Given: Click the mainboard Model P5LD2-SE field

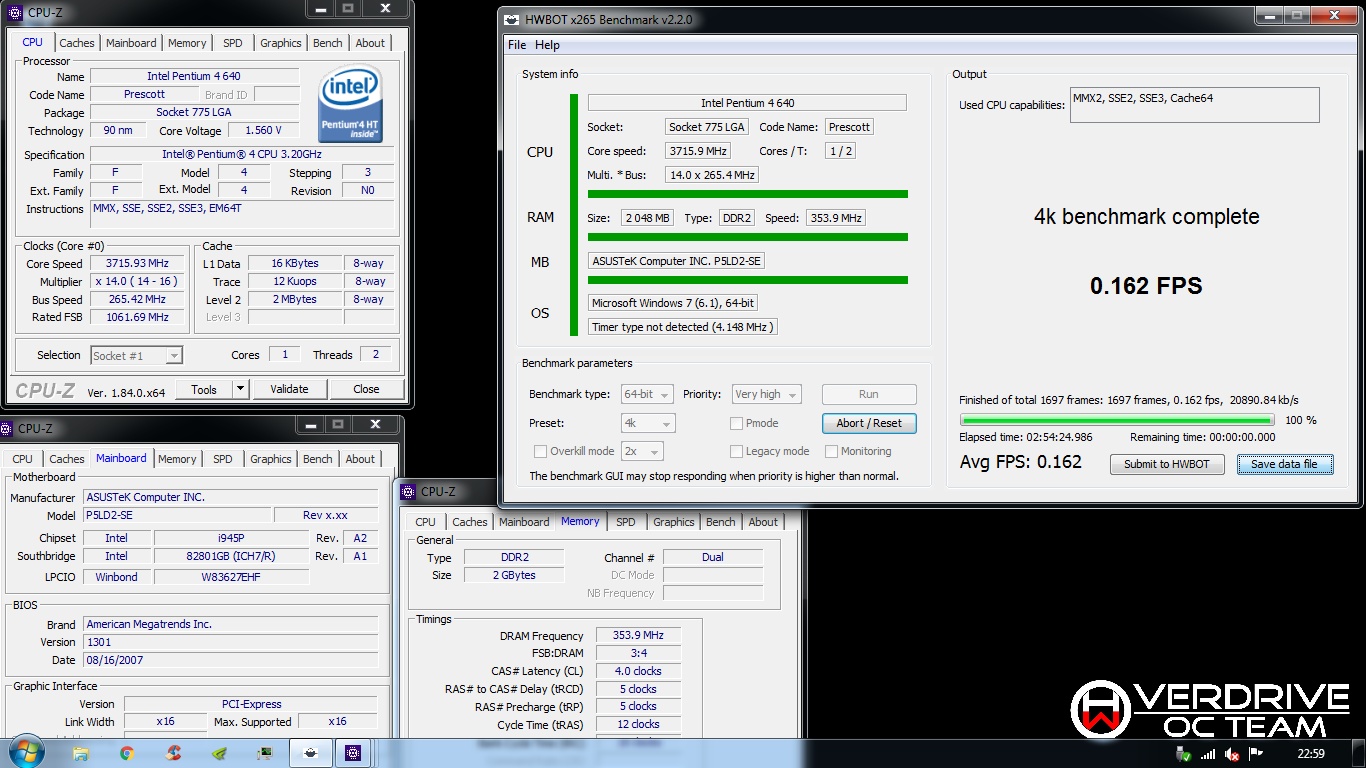Looking at the screenshot, I should click(x=176, y=515).
